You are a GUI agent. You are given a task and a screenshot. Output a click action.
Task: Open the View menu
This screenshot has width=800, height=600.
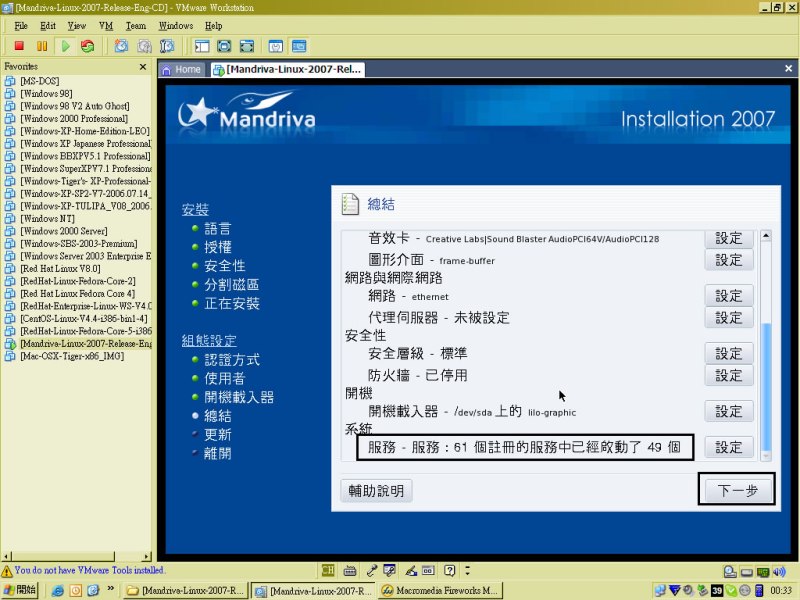(77, 26)
